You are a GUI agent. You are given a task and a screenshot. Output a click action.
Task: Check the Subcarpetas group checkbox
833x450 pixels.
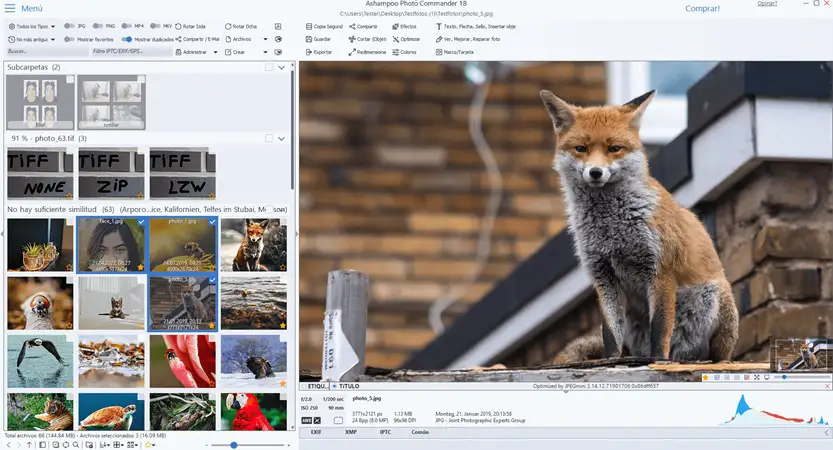coord(269,67)
